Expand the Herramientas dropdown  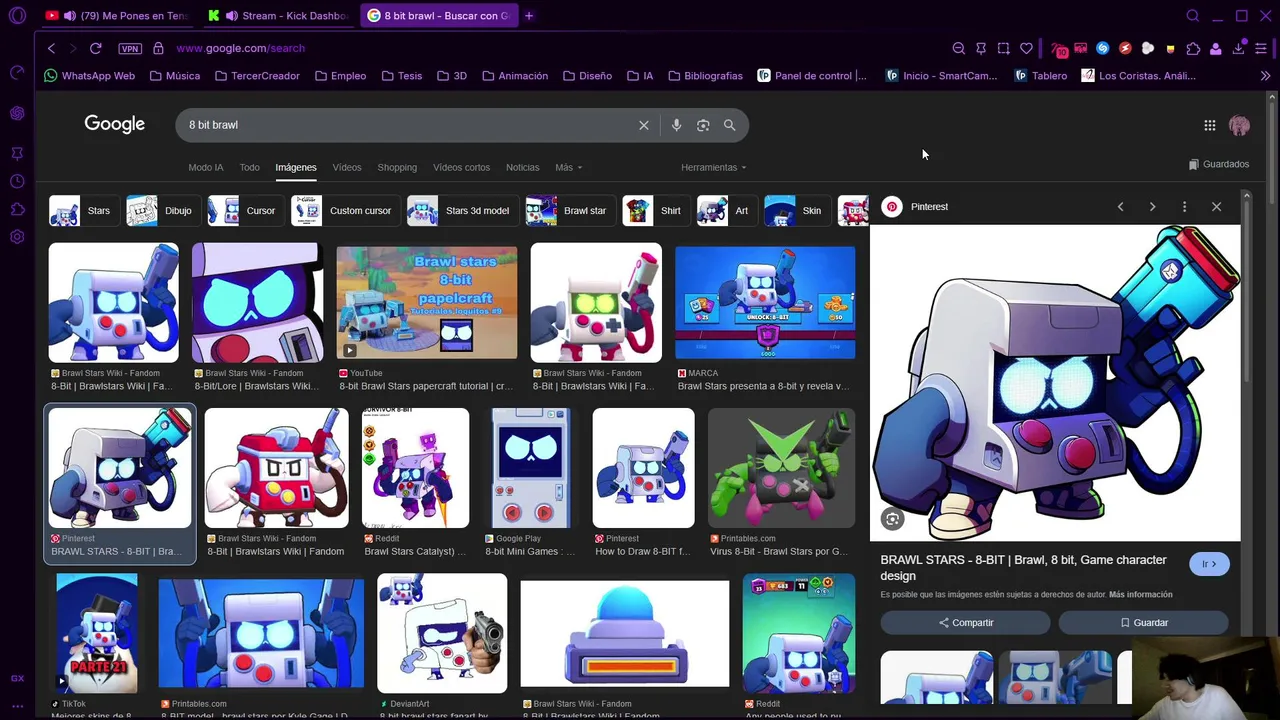714,167
